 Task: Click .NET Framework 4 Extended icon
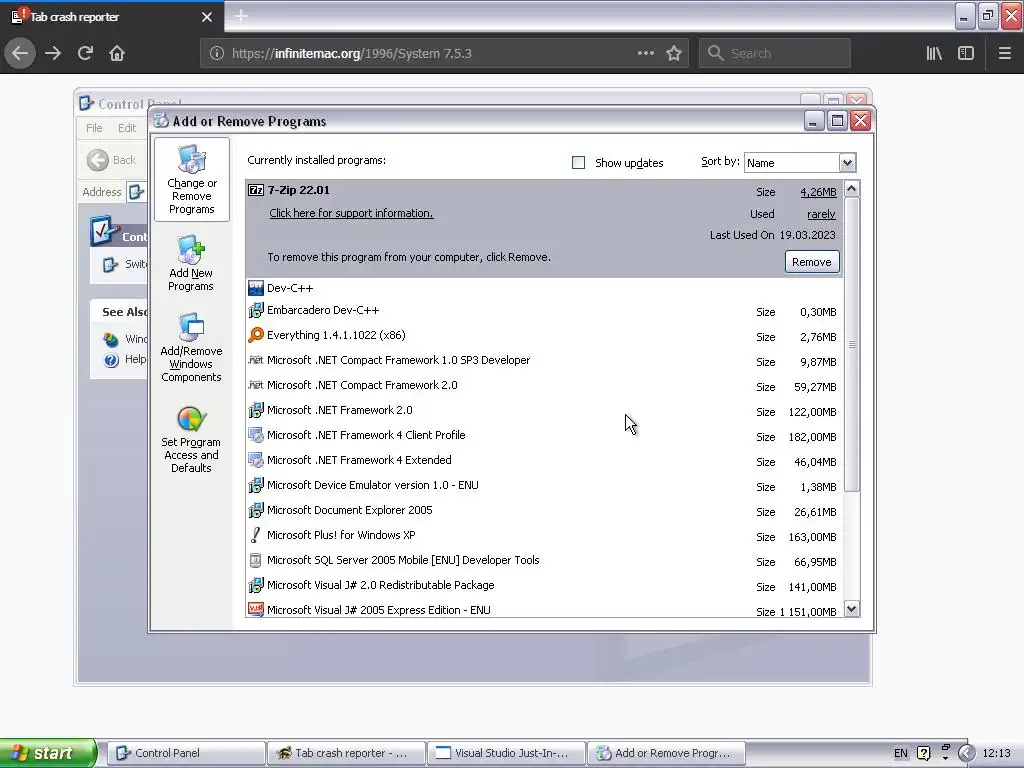256,460
